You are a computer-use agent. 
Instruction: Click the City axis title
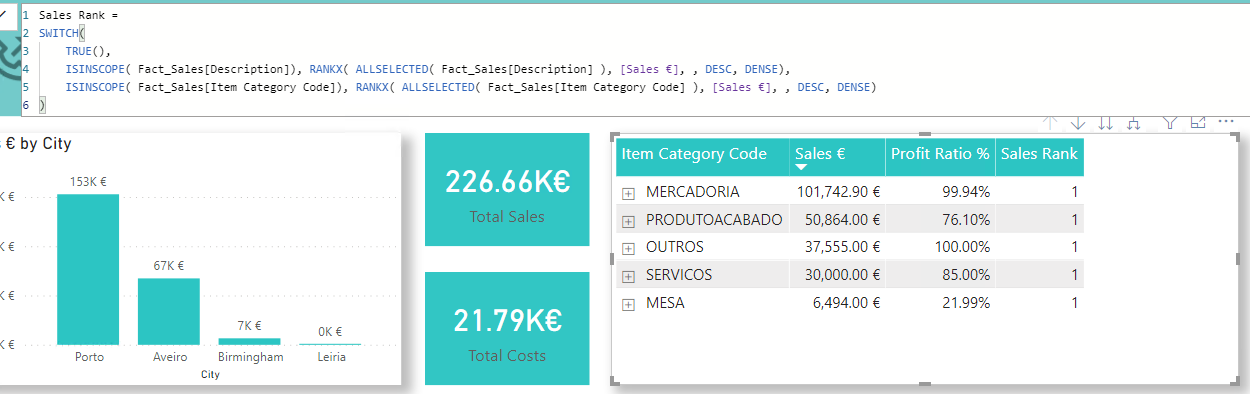coord(210,375)
